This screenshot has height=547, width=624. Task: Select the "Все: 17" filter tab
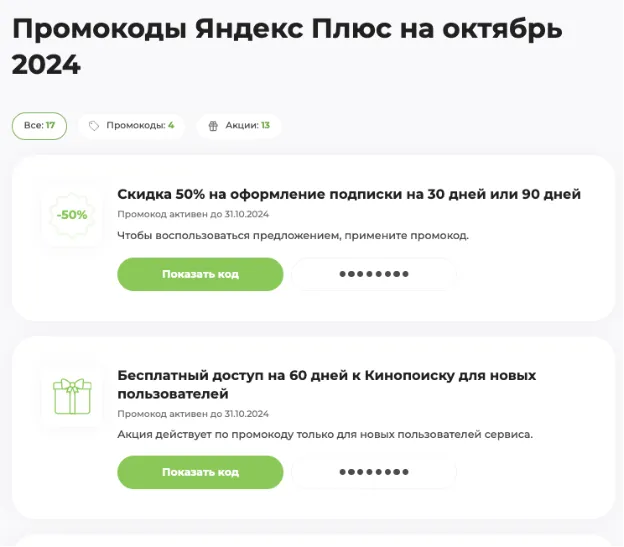pyautogui.click(x=39, y=126)
